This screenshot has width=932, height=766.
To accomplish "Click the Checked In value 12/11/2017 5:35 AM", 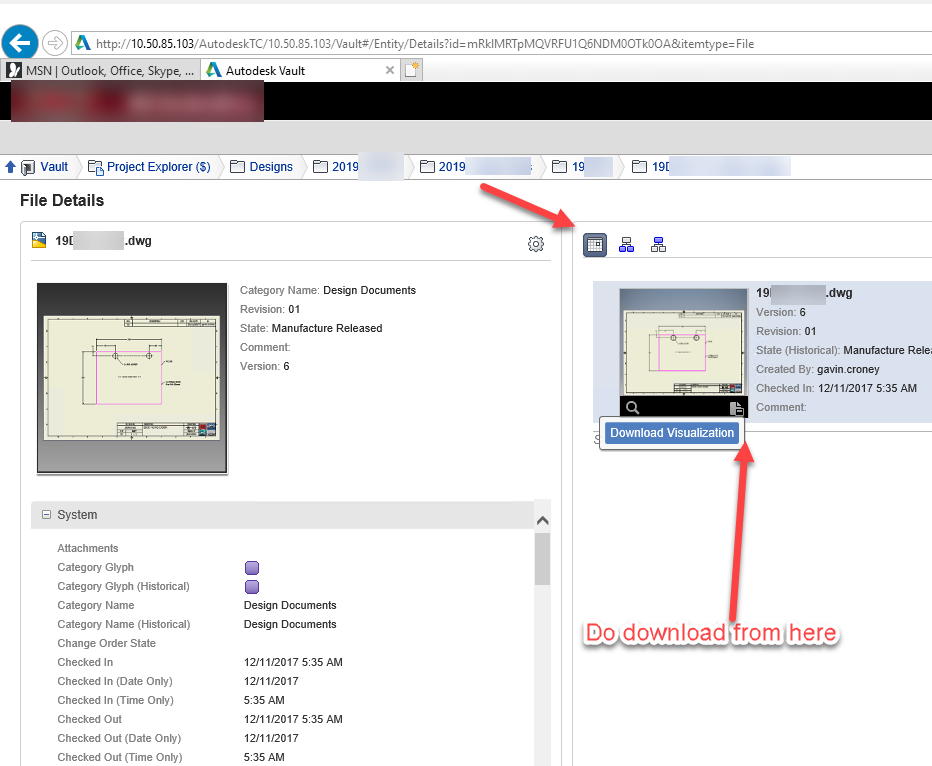I will (293, 662).
